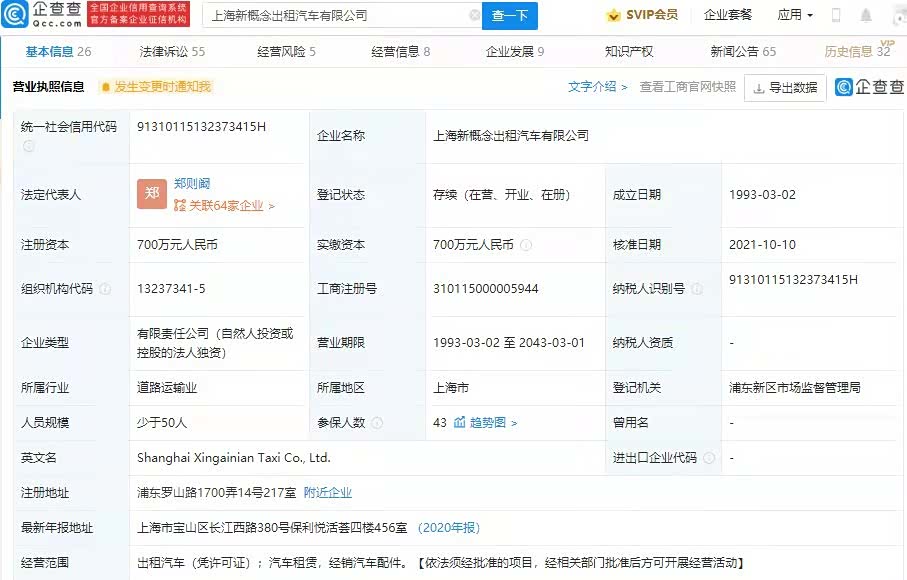907x580 pixels.
Task: Click the 查一下 search button
Action: [x=510, y=16]
